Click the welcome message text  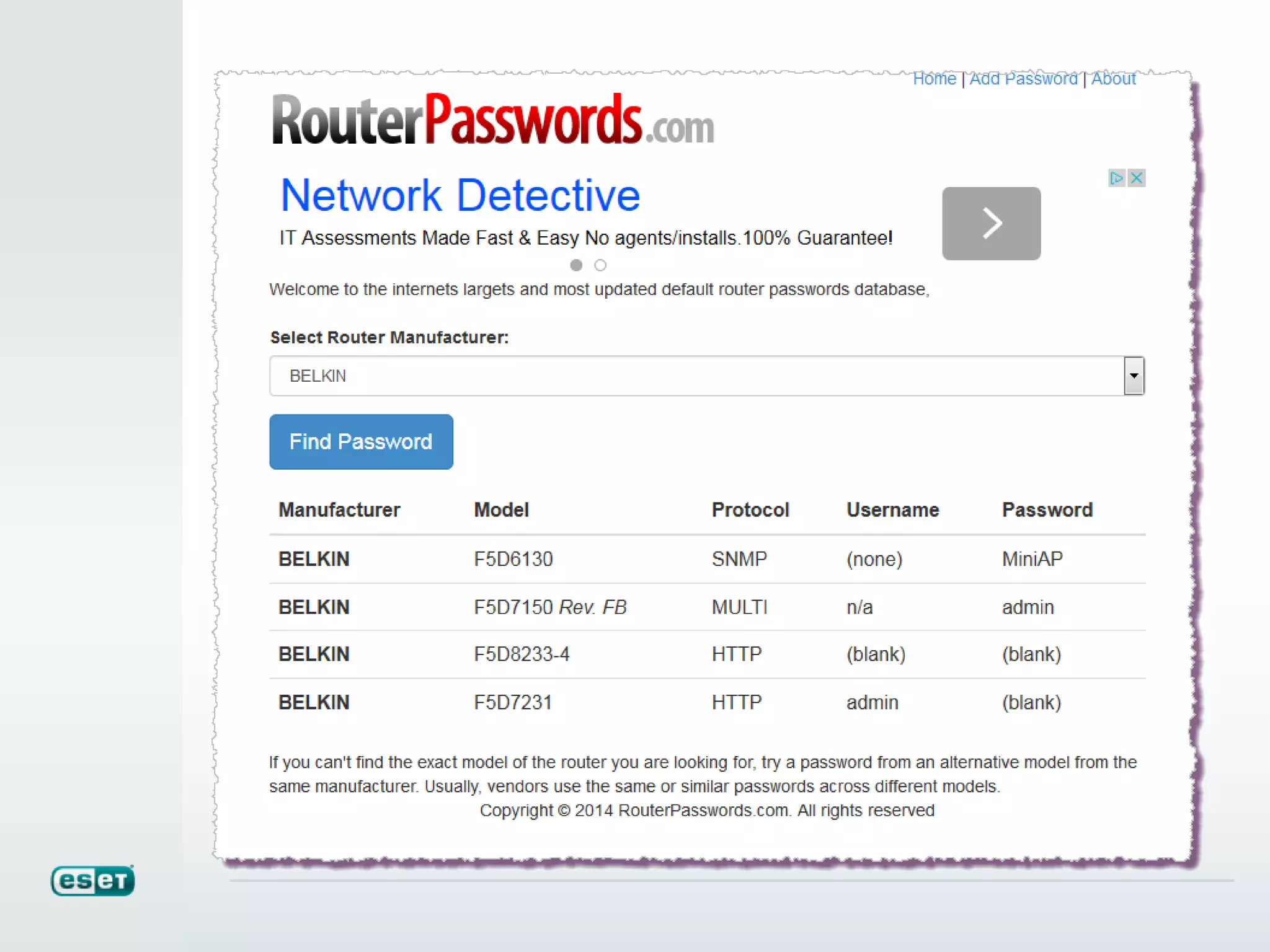pyautogui.click(x=599, y=290)
